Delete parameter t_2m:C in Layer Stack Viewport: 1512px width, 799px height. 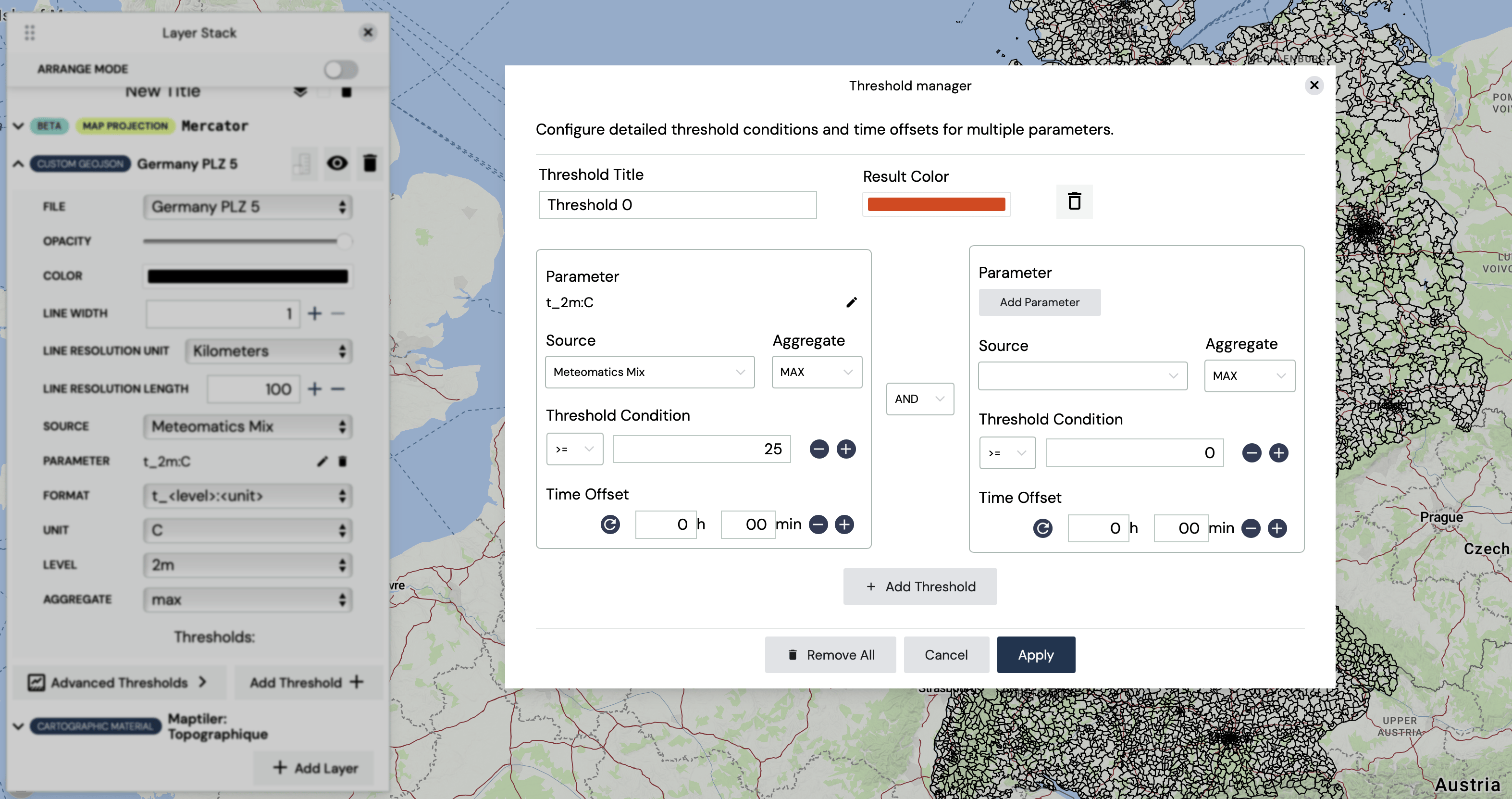pyautogui.click(x=343, y=462)
